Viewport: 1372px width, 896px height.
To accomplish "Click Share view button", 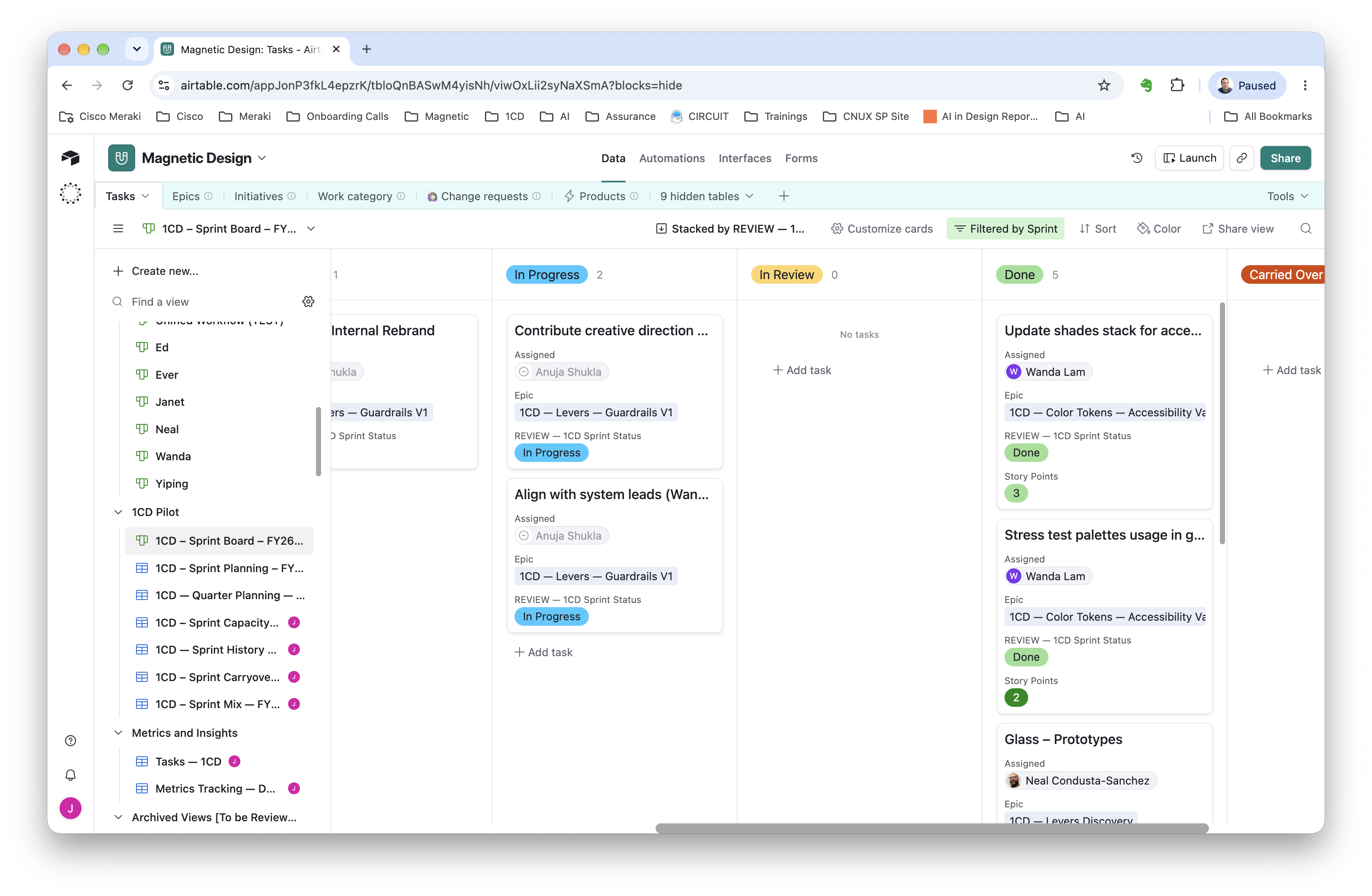I will [1238, 229].
